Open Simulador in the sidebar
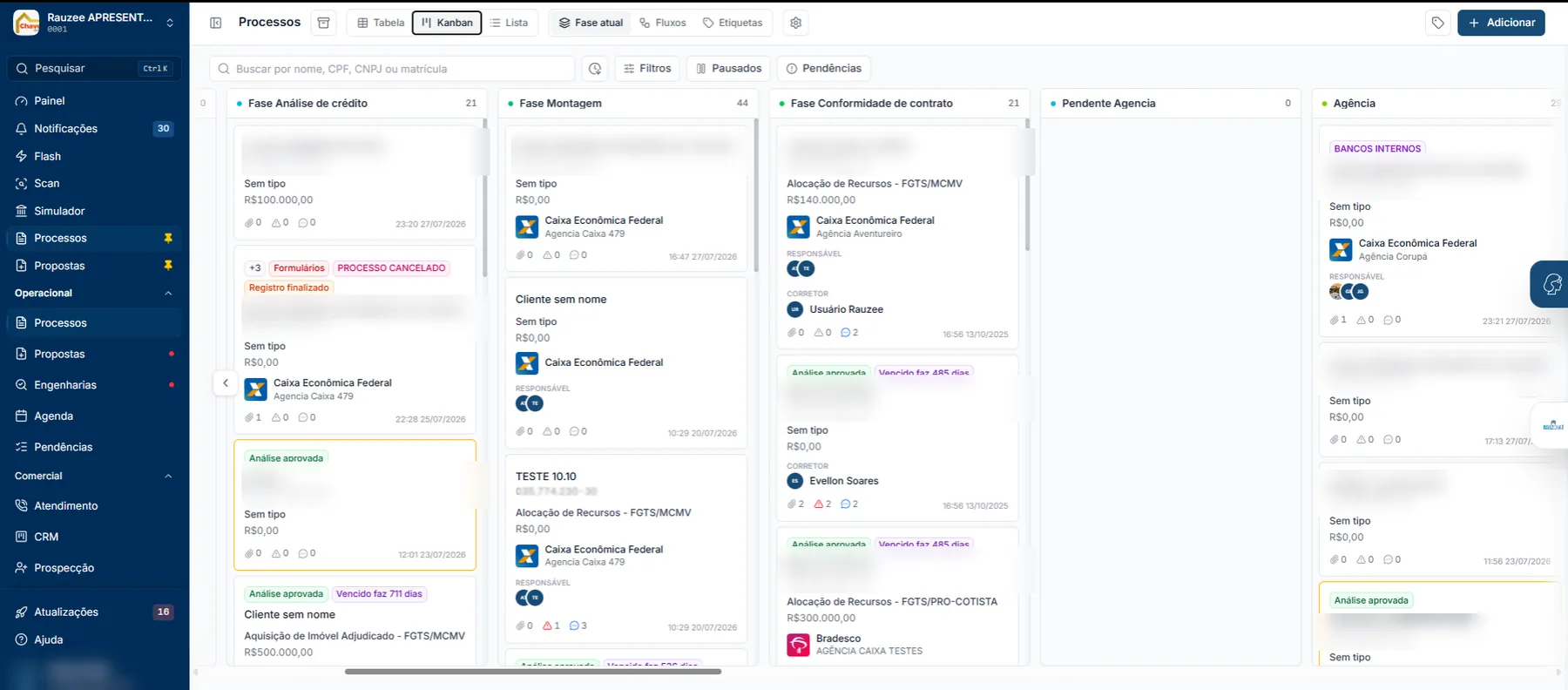 pyautogui.click(x=94, y=211)
